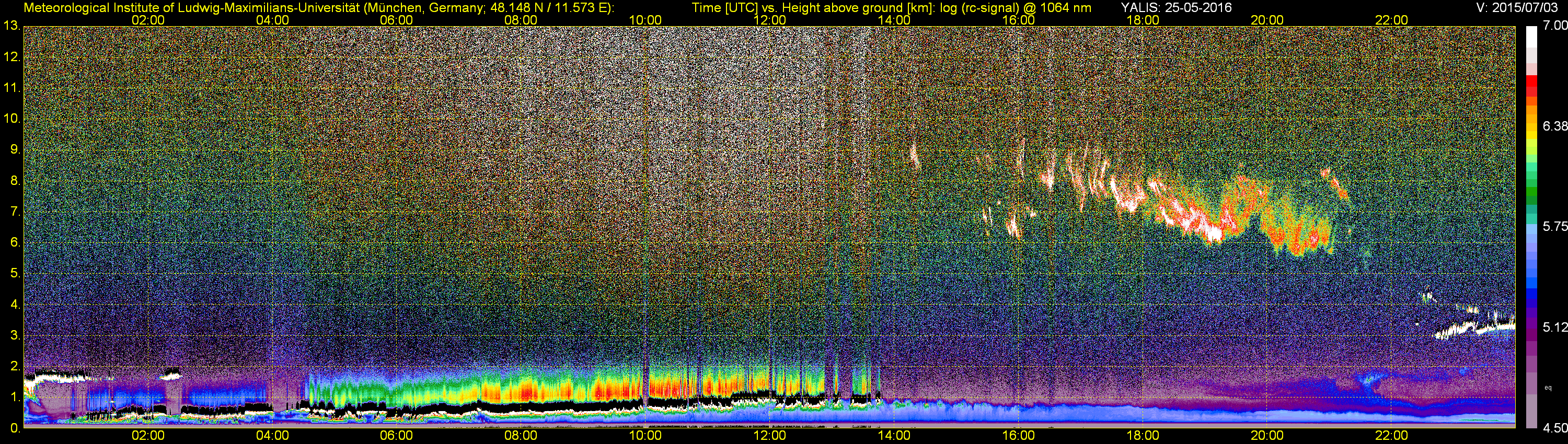Click 08:00 on the bottom time axis

tap(521, 436)
